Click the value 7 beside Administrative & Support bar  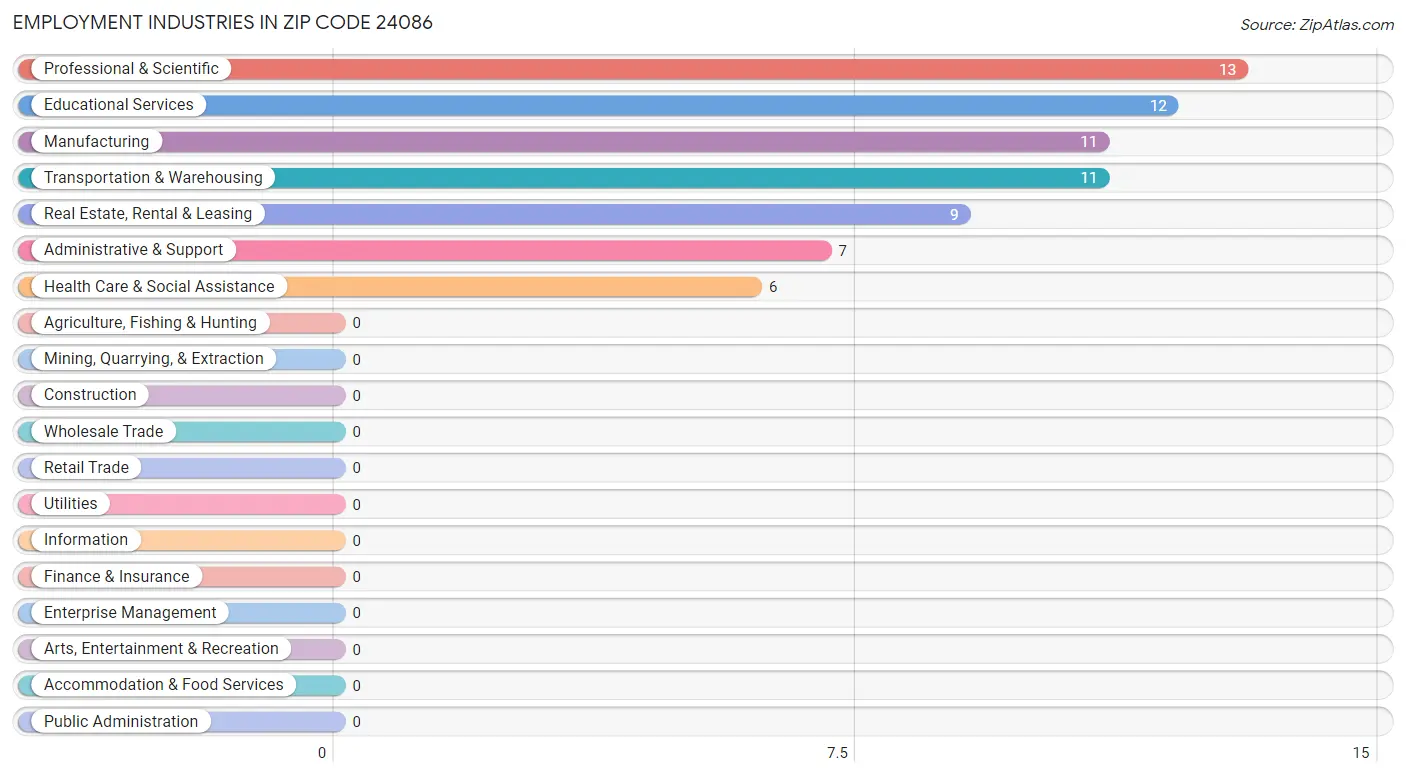[x=843, y=251]
